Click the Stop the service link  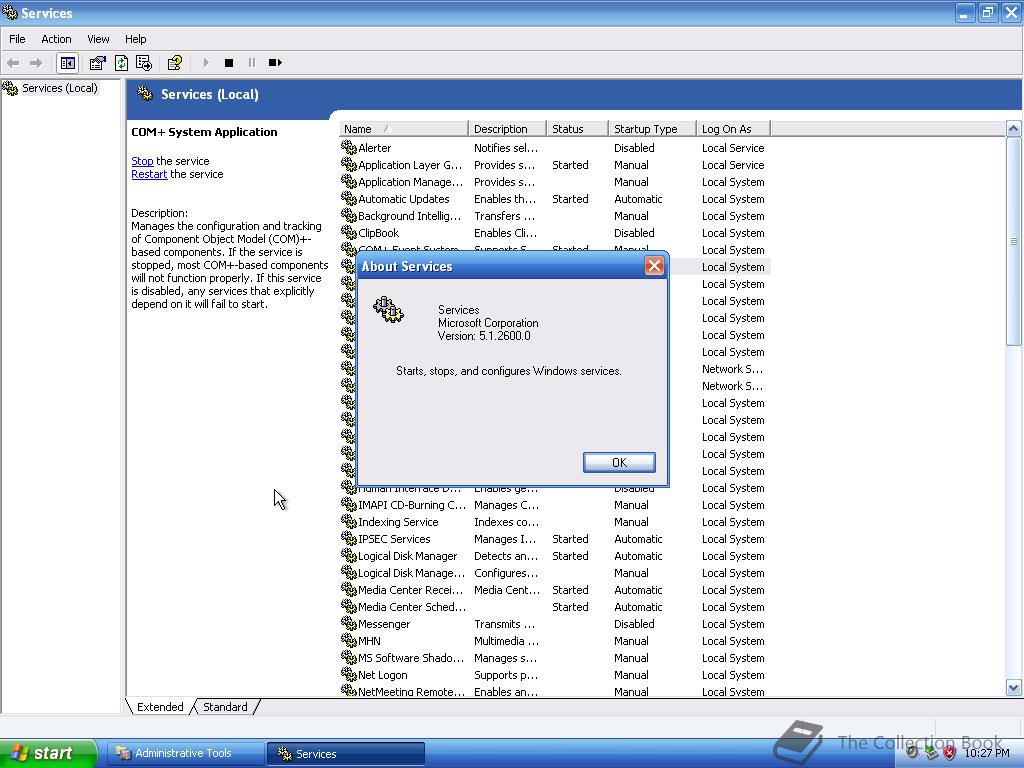(x=142, y=161)
